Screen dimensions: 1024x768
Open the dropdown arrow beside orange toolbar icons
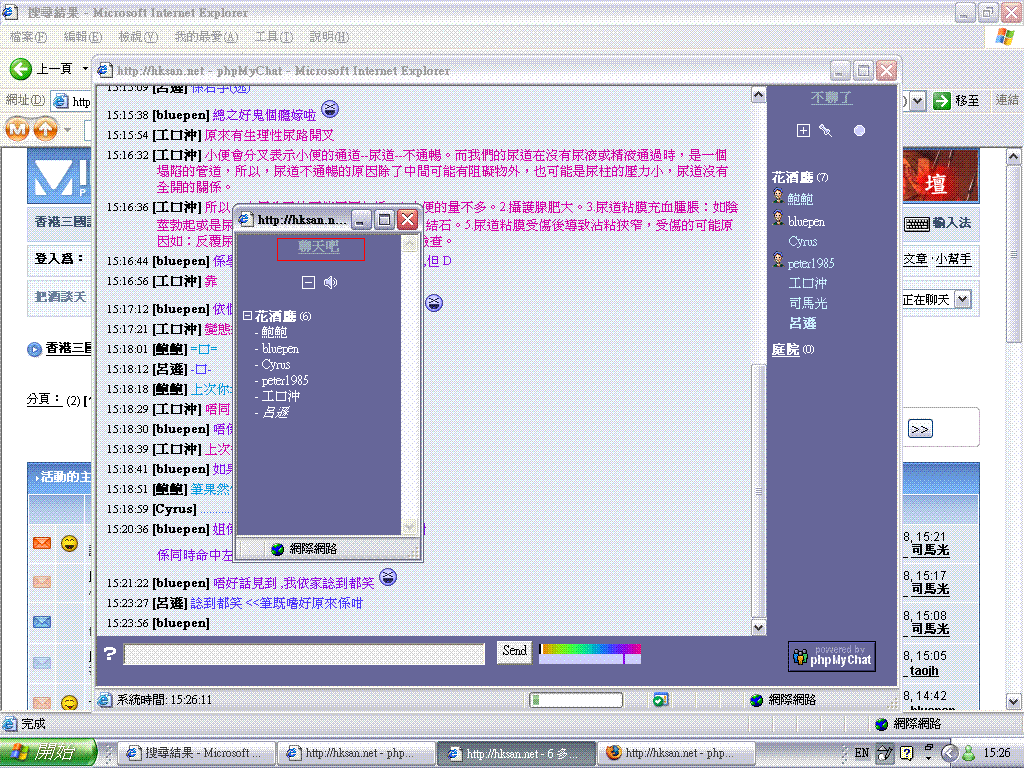67,130
